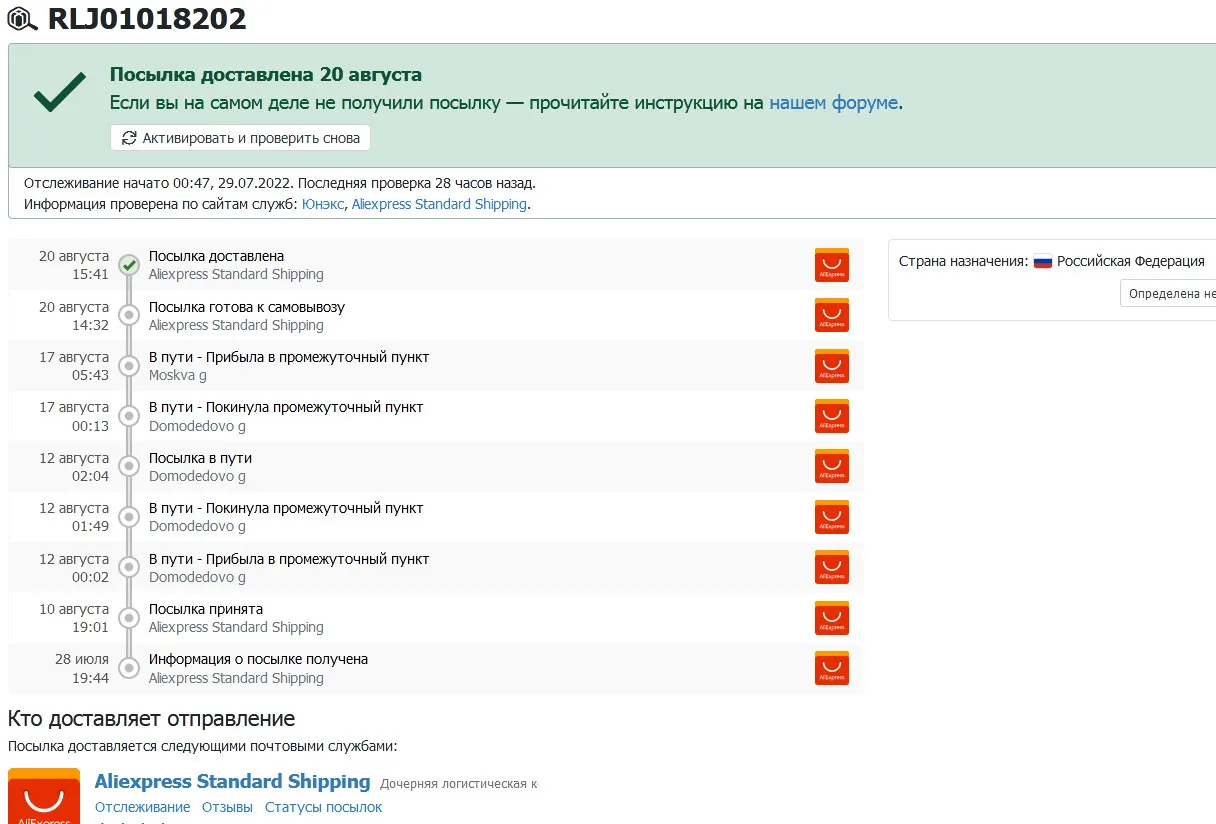Click the Russian flag icon

pos(1043,261)
